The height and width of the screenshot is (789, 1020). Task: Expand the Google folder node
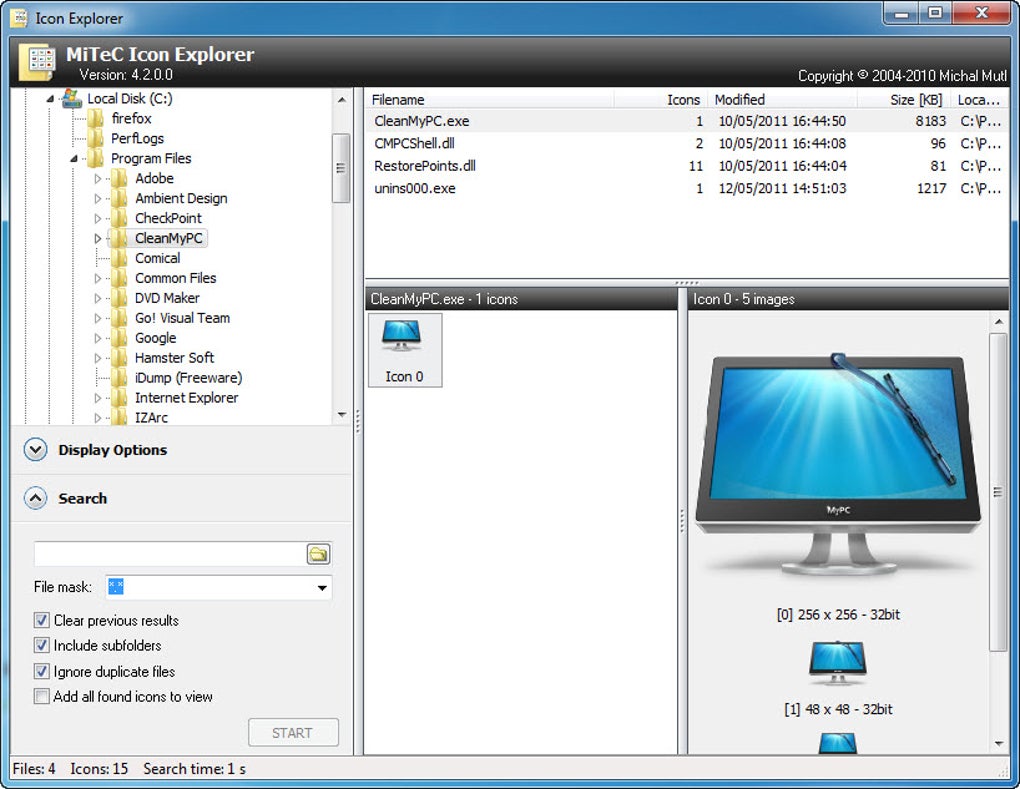(x=98, y=338)
